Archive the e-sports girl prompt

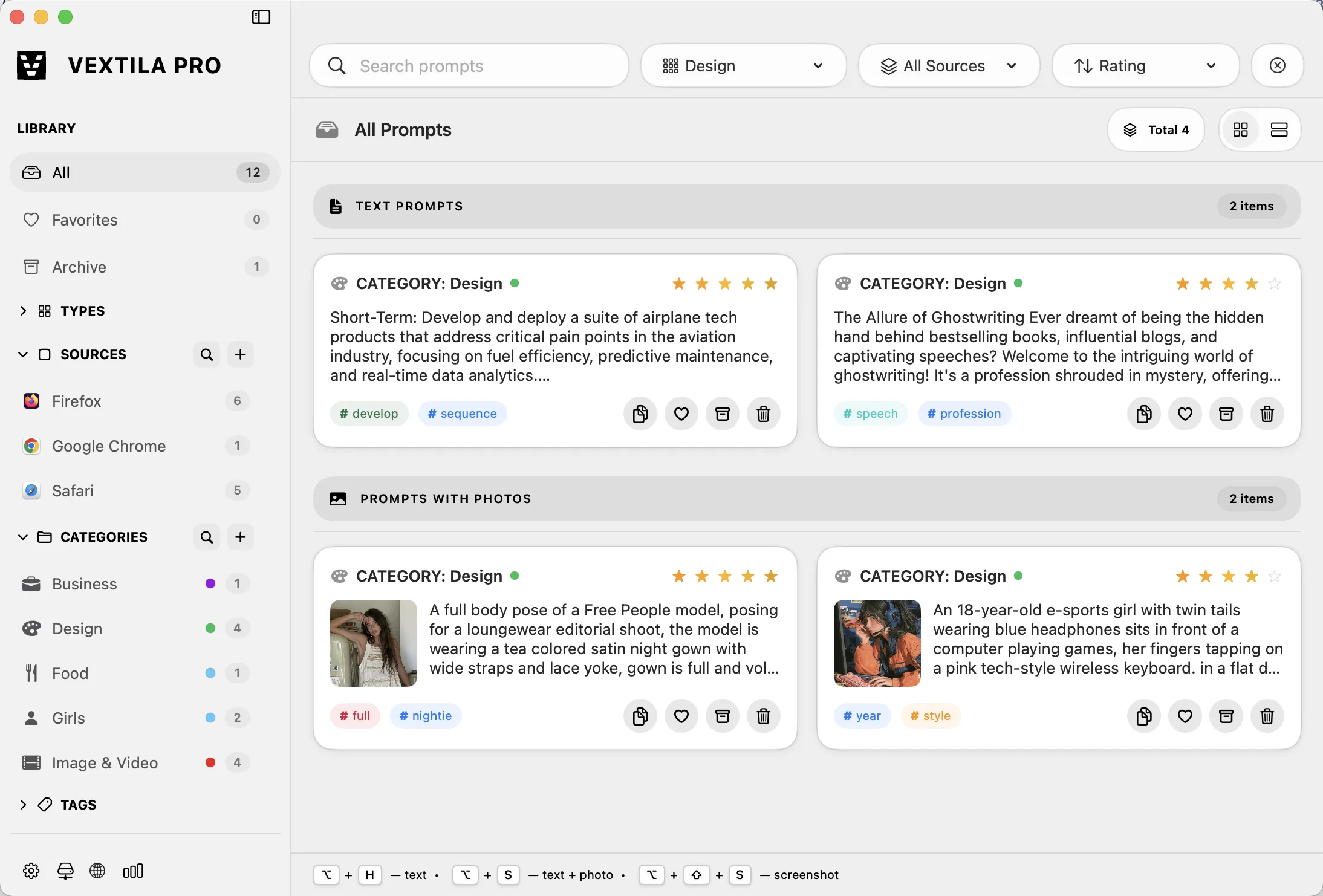(1226, 716)
